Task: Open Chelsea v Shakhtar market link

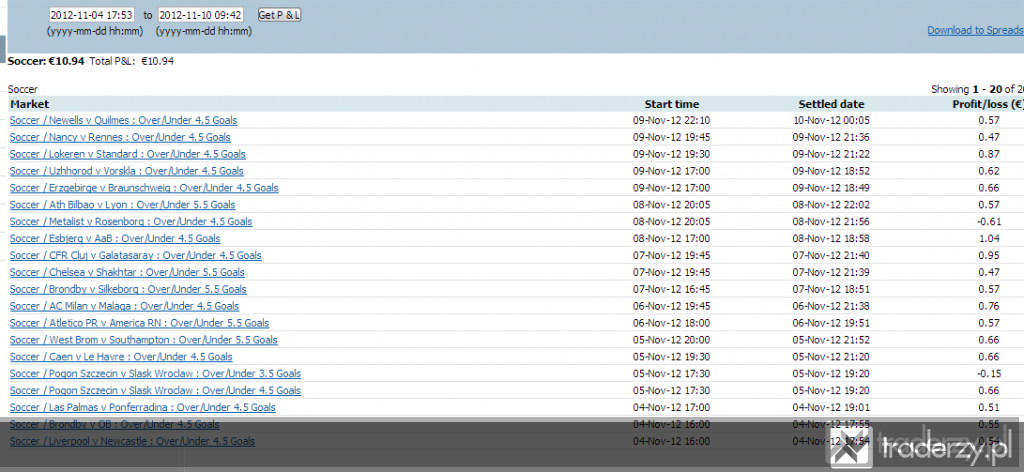Action: [127, 273]
